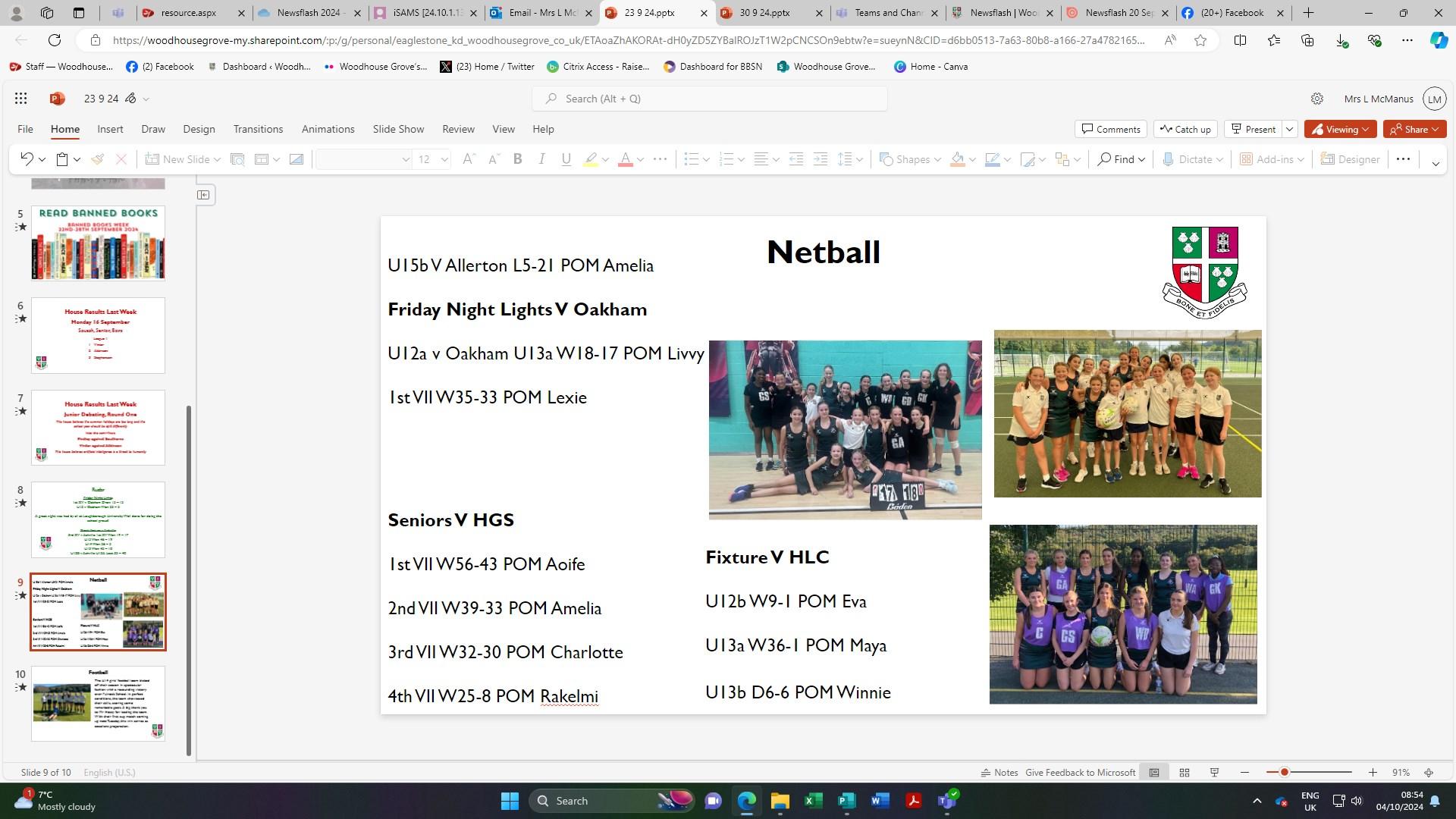The image size is (1456, 819).
Task: Click the Fit slide to window icon
Action: click(x=1429, y=772)
